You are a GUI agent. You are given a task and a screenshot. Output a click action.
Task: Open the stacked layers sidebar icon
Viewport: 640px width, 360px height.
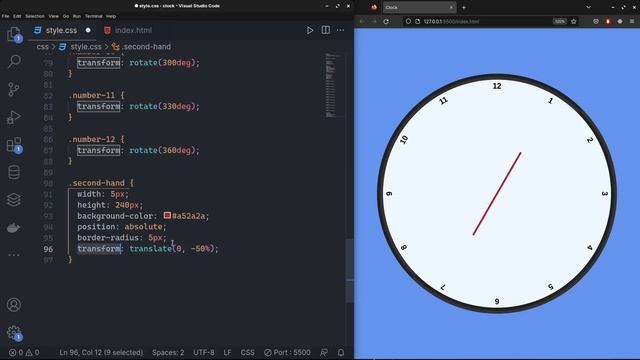point(14,200)
